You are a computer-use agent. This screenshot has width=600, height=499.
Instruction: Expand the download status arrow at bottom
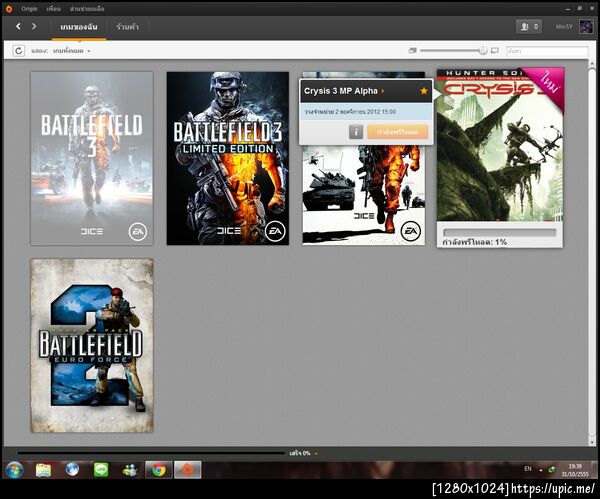(x=316, y=453)
